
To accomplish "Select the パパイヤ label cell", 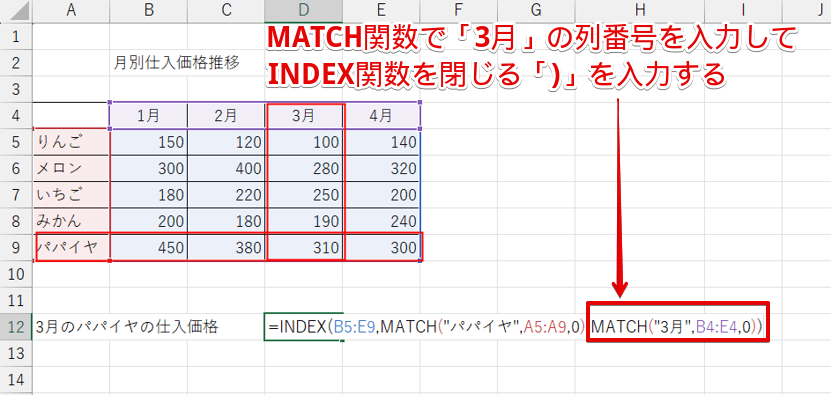I will pyautogui.click(x=71, y=247).
